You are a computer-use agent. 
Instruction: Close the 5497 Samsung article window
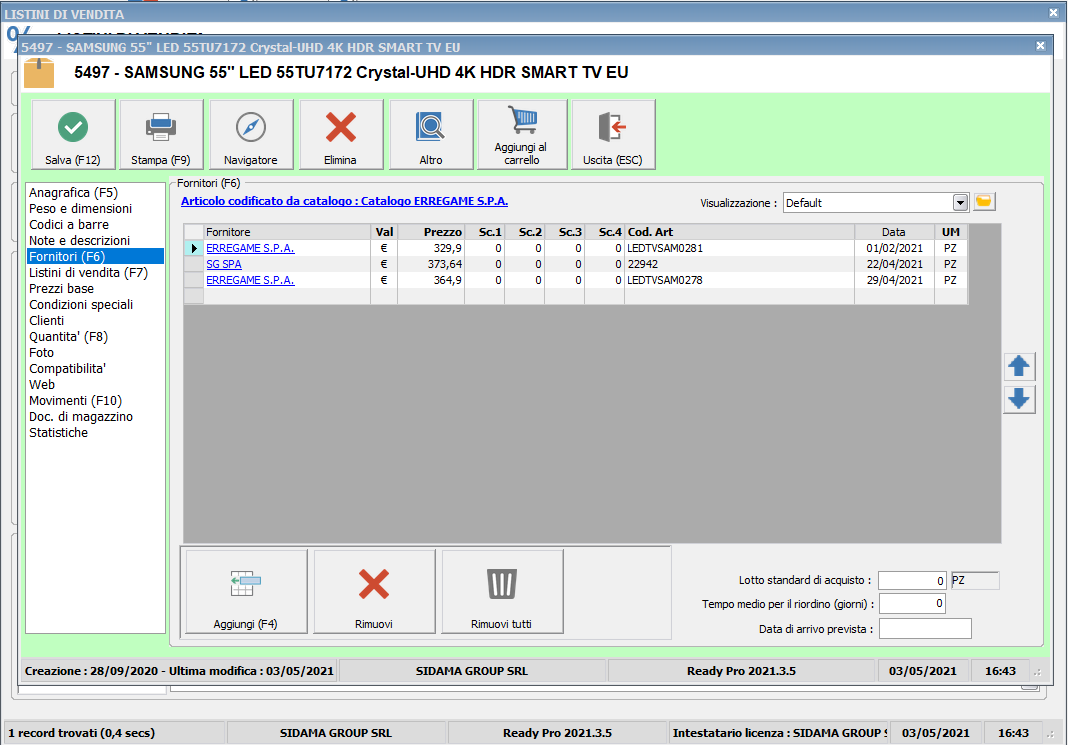pyautogui.click(x=1040, y=46)
